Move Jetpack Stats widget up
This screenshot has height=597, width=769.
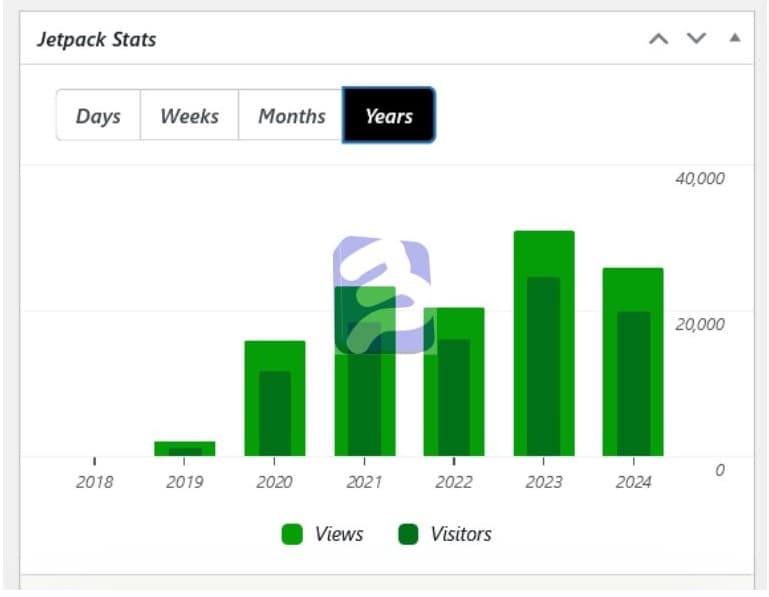click(659, 39)
